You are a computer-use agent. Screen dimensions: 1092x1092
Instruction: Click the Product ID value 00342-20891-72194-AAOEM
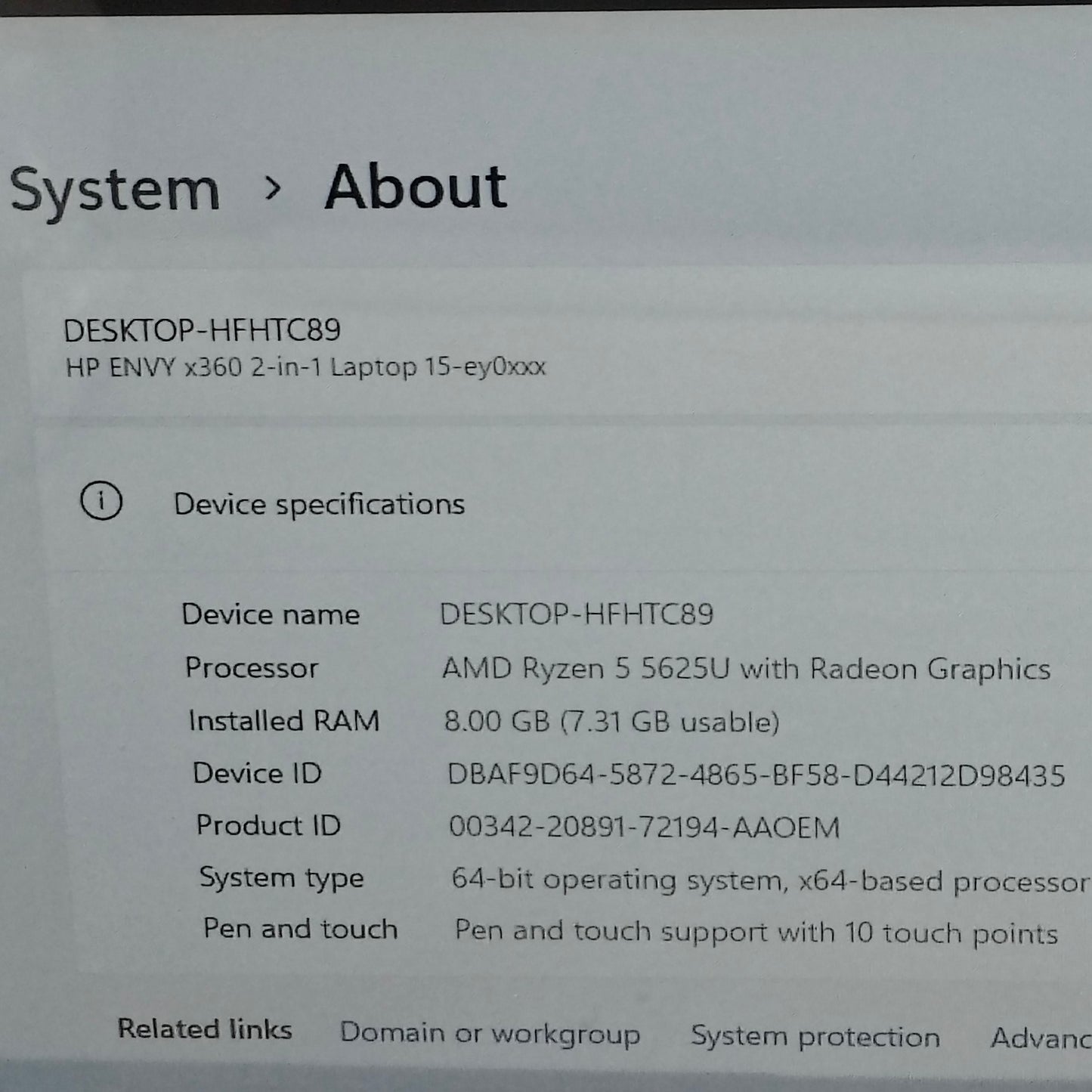click(644, 828)
